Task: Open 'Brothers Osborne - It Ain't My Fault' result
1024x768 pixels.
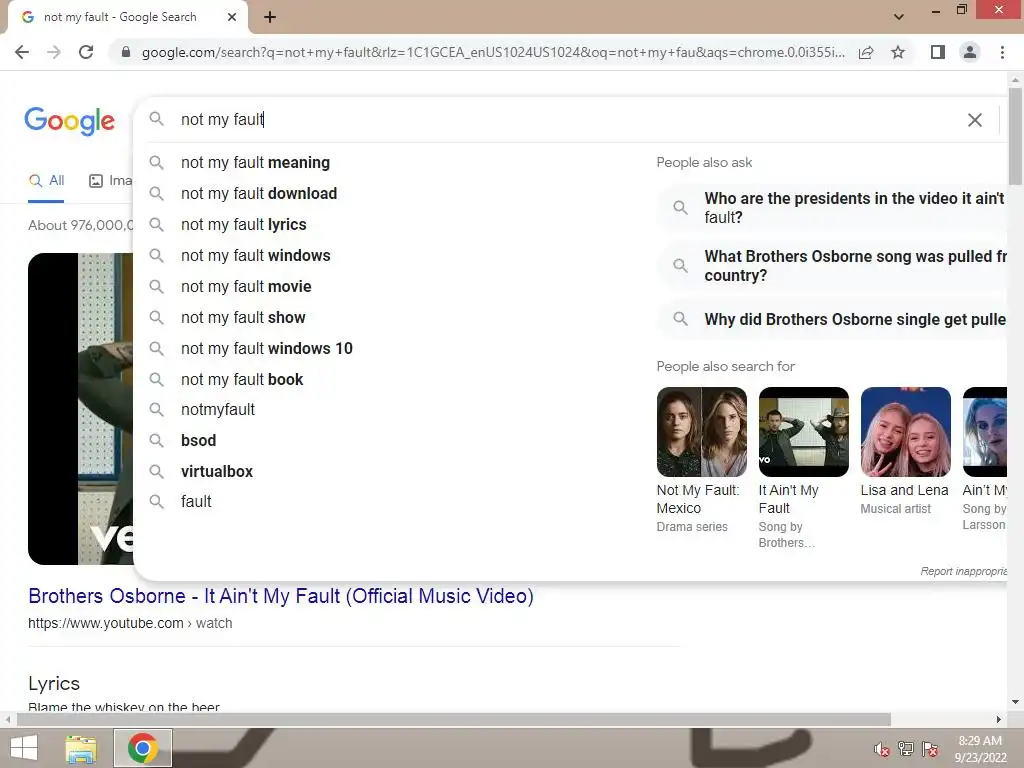Action: pos(281,596)
